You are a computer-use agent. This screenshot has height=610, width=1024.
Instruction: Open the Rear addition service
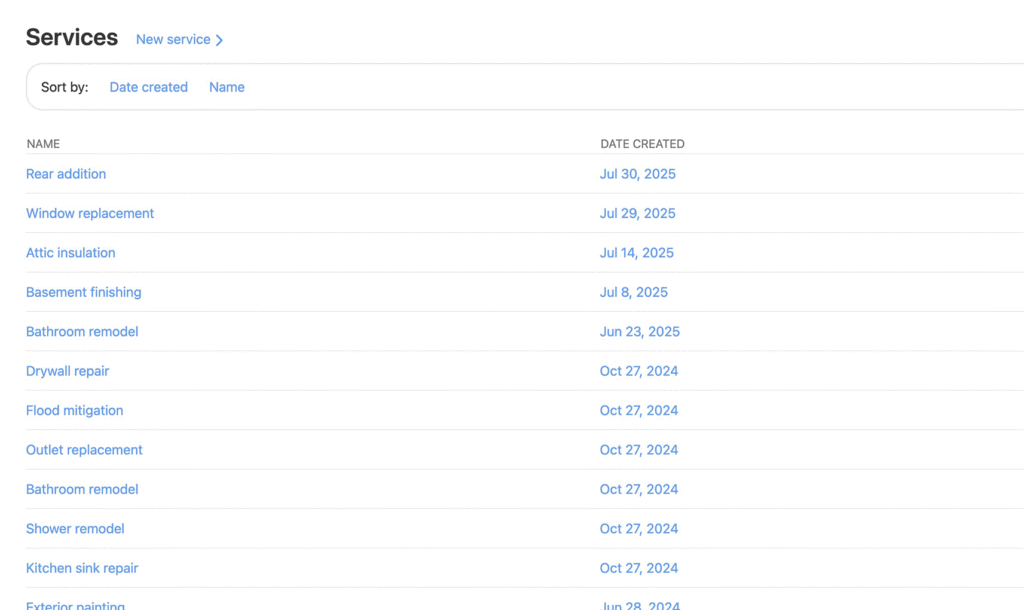(66, 174)
